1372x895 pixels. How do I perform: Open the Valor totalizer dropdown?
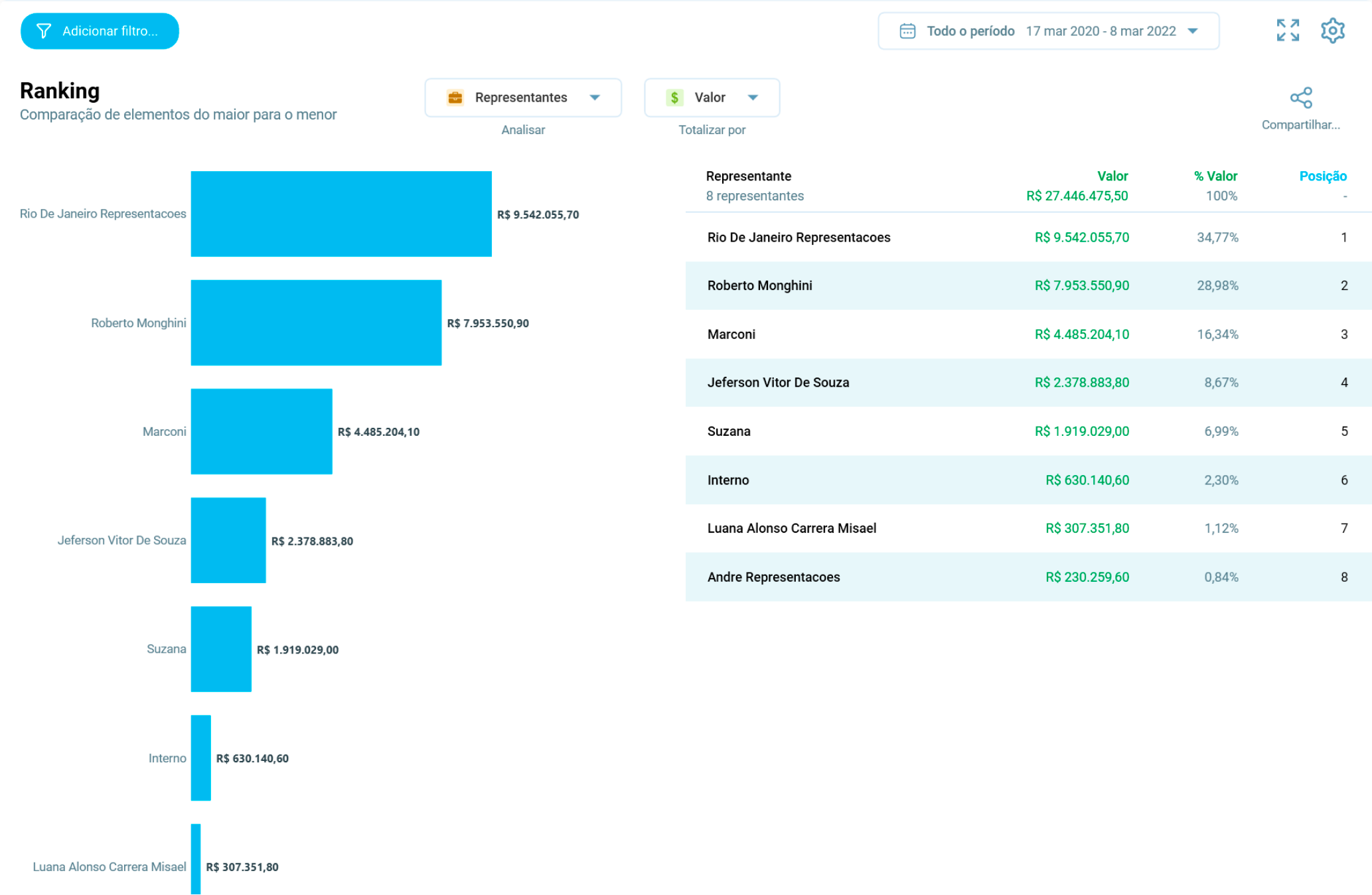coord(712,98)
